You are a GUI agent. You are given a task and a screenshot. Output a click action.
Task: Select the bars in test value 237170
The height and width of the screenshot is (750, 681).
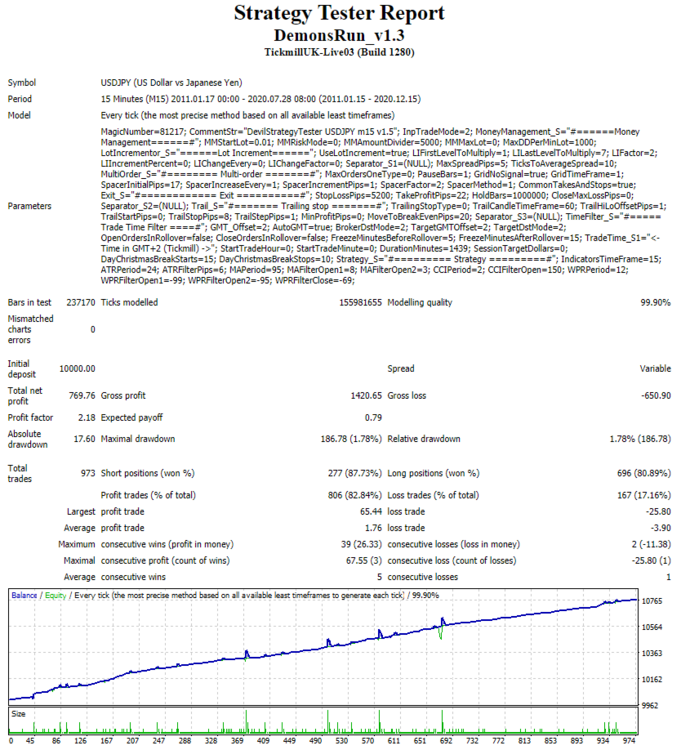81,302
